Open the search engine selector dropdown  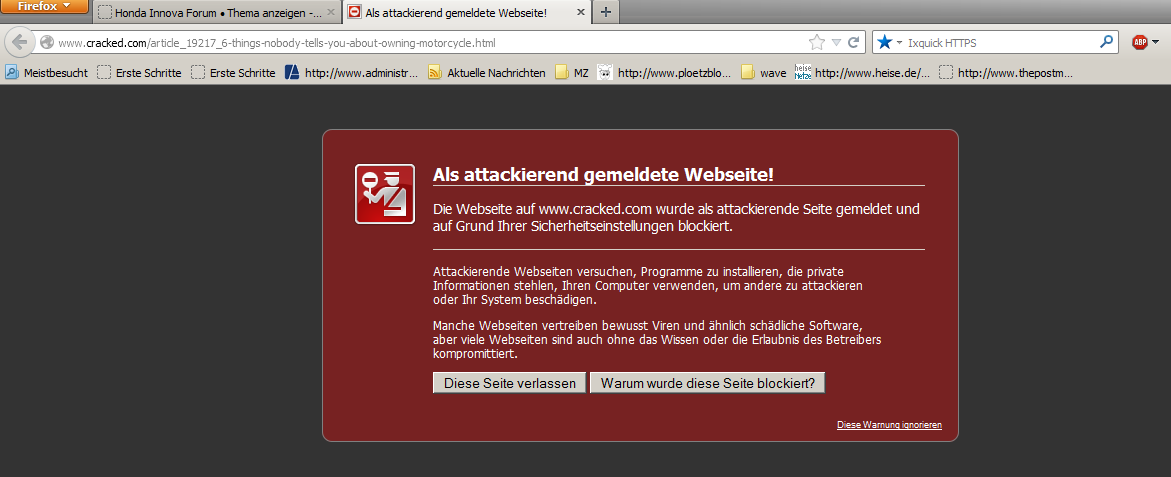coord(889,43)
